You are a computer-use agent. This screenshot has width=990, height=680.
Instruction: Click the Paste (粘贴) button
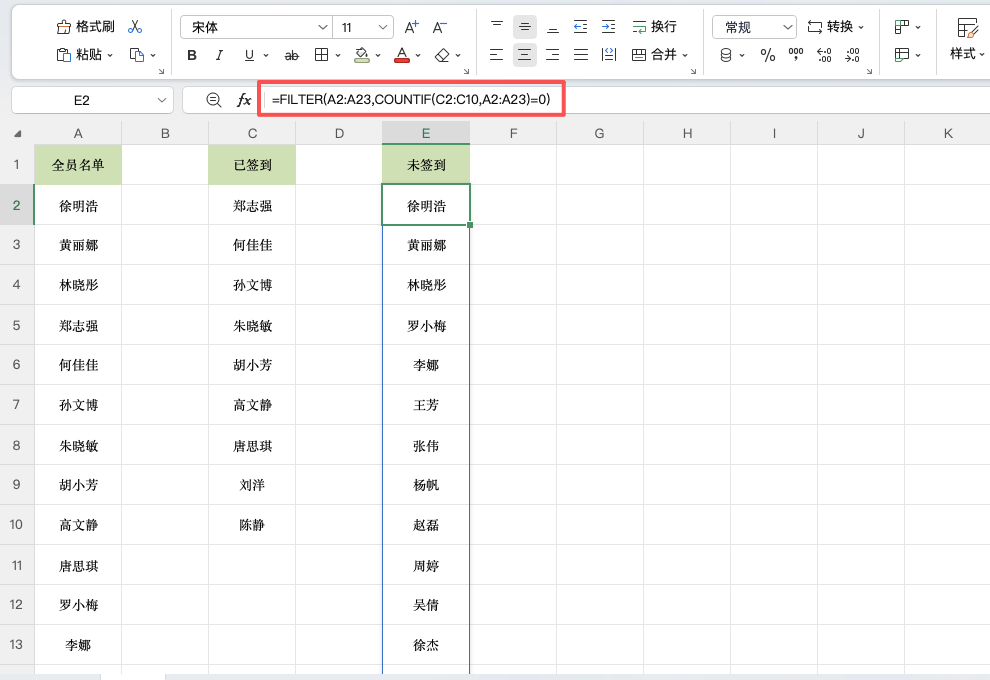(80, 55)
